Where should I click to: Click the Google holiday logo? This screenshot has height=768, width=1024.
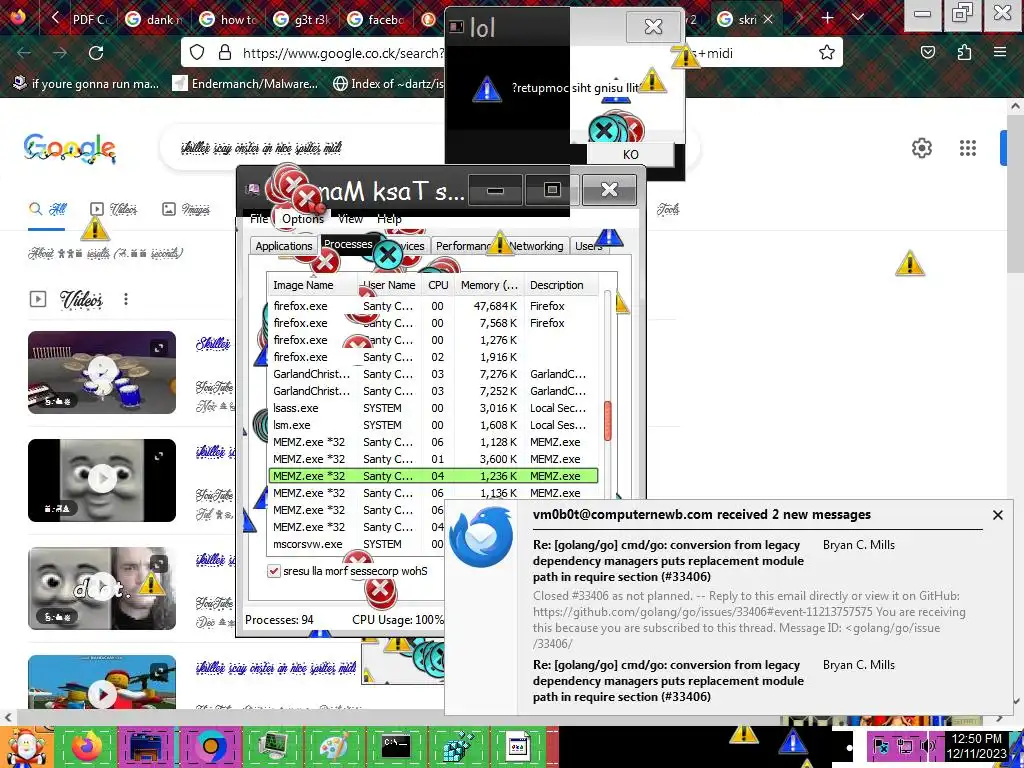coord(69,149)
